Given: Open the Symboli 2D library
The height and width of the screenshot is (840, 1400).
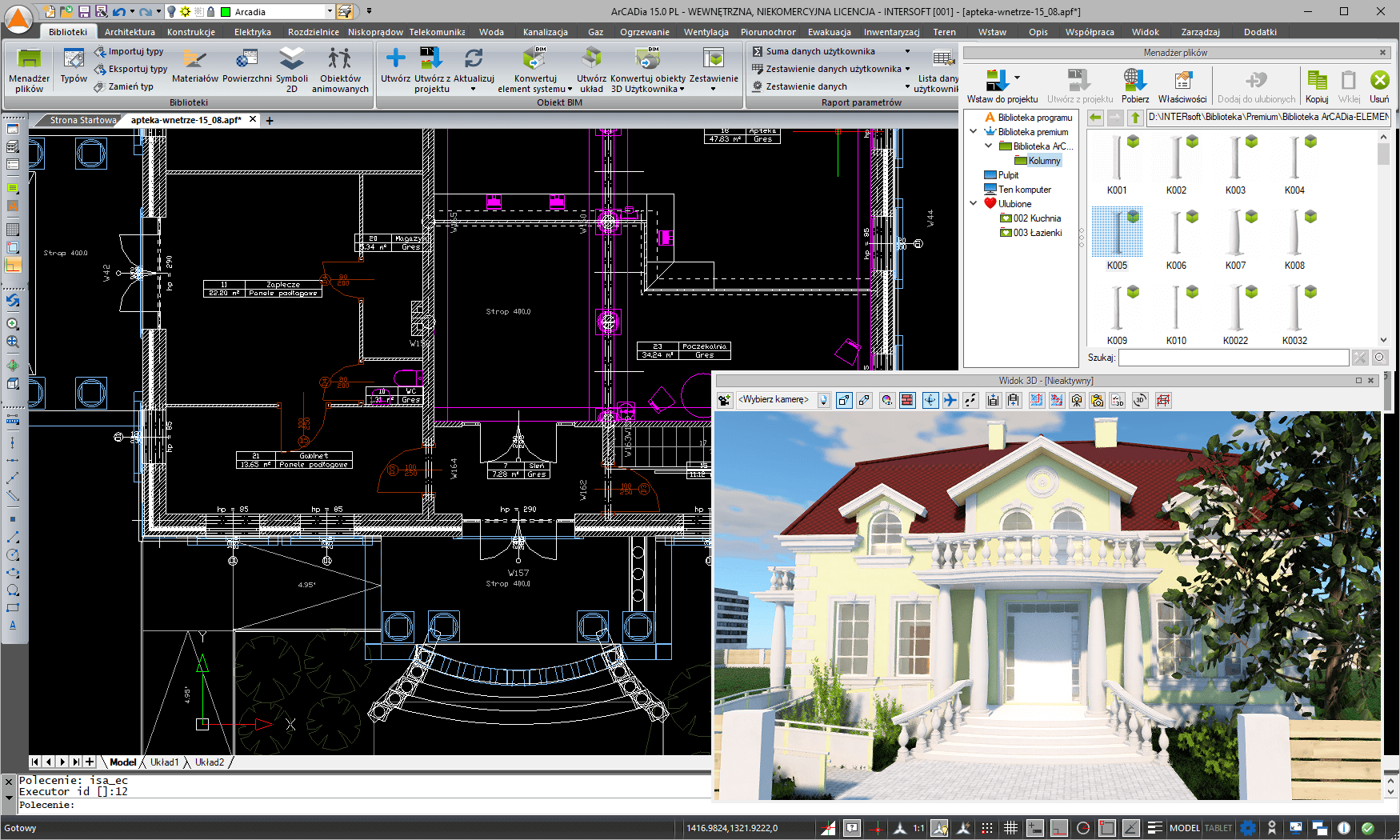Looking at the screenshot, I should point(292,70).
